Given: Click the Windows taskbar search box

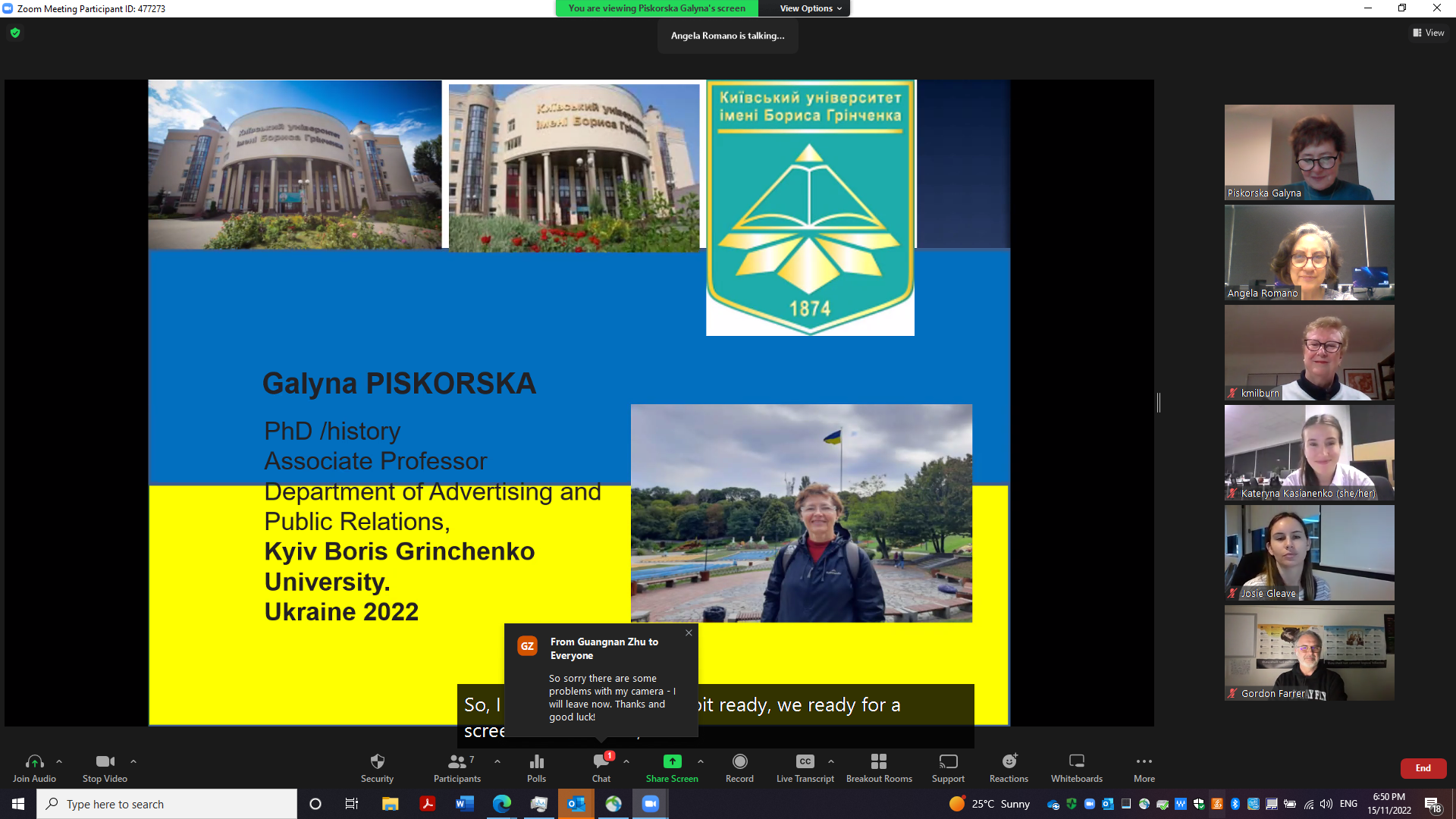Looking at the screenshot, I should click(x=167, y=804).
